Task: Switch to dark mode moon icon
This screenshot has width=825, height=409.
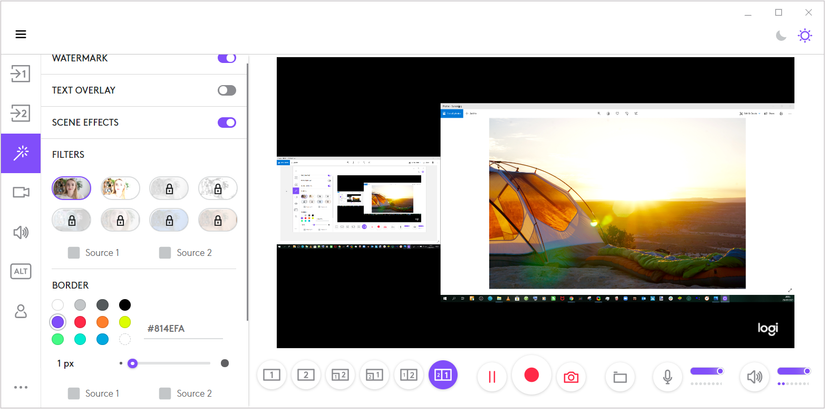Action: pos(781,36)
